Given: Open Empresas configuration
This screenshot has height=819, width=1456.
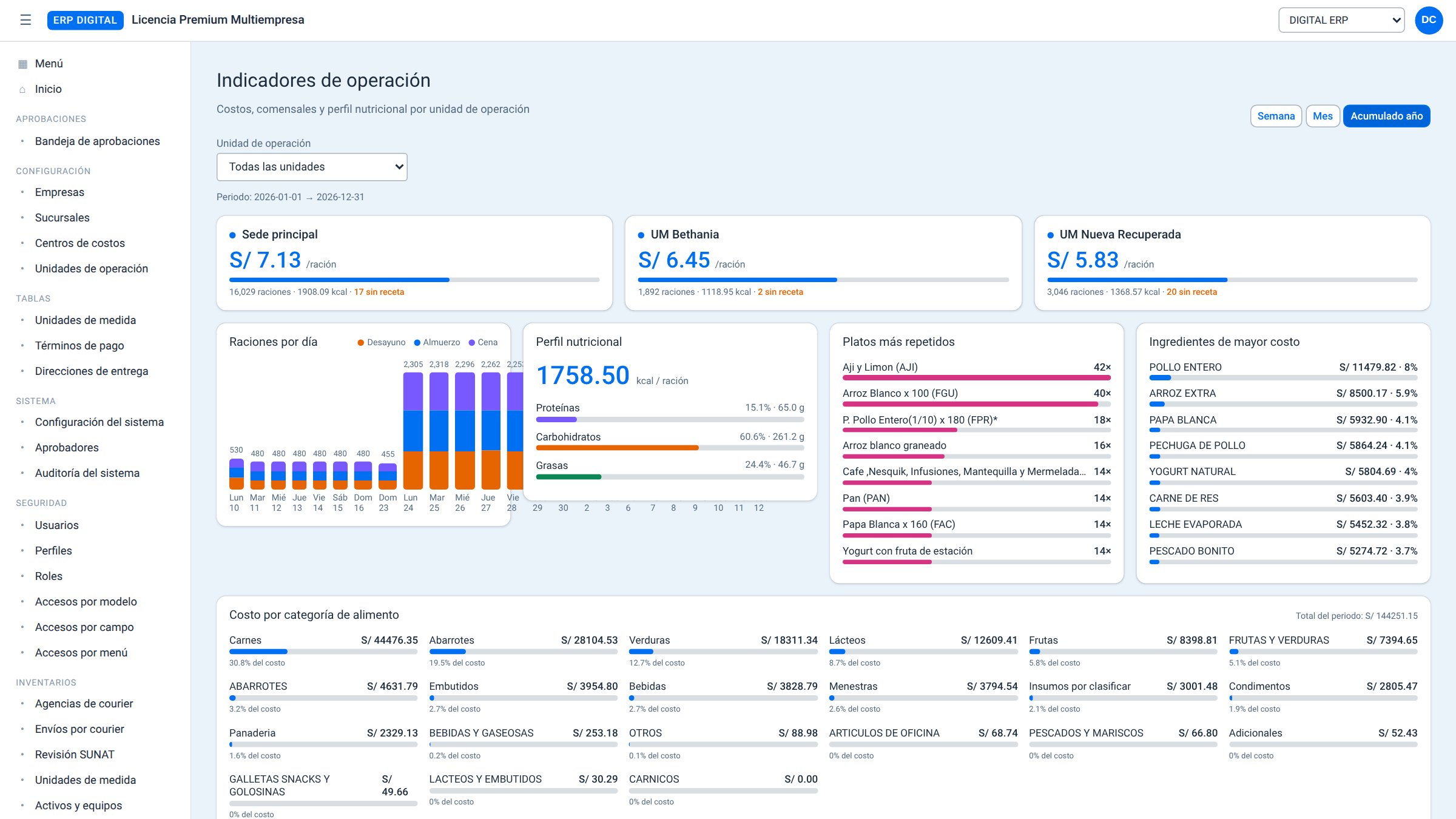Looking at the screenshot, I should click(x=59, y=192).
